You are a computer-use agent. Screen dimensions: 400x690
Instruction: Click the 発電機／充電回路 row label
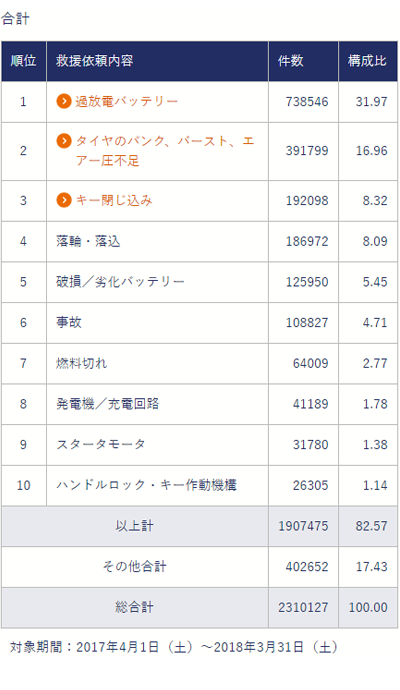(107, 404)
